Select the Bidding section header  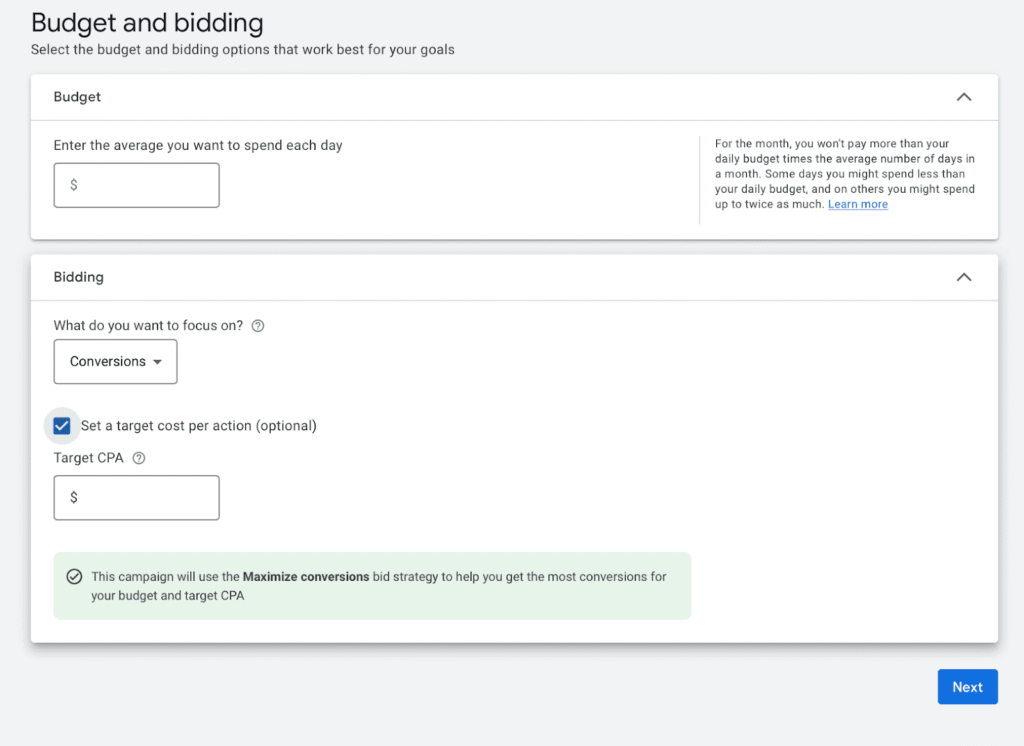tap(78, 277)
